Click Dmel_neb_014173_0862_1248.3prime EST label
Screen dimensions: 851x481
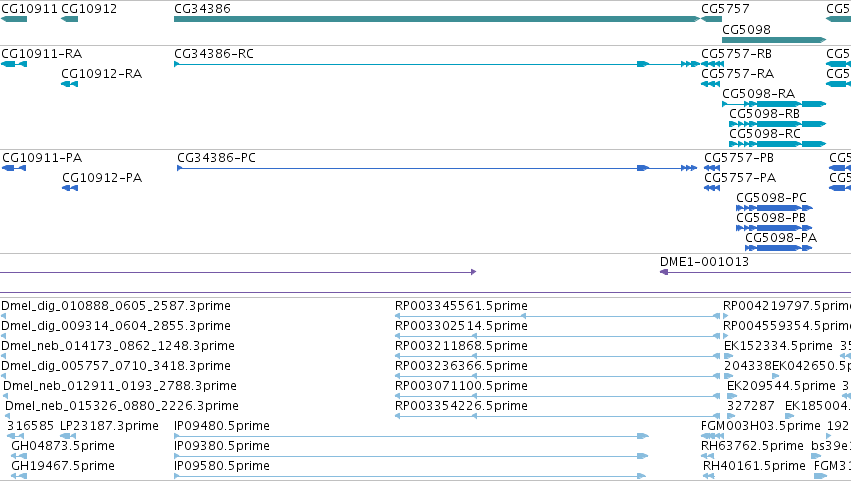(118, 346)
